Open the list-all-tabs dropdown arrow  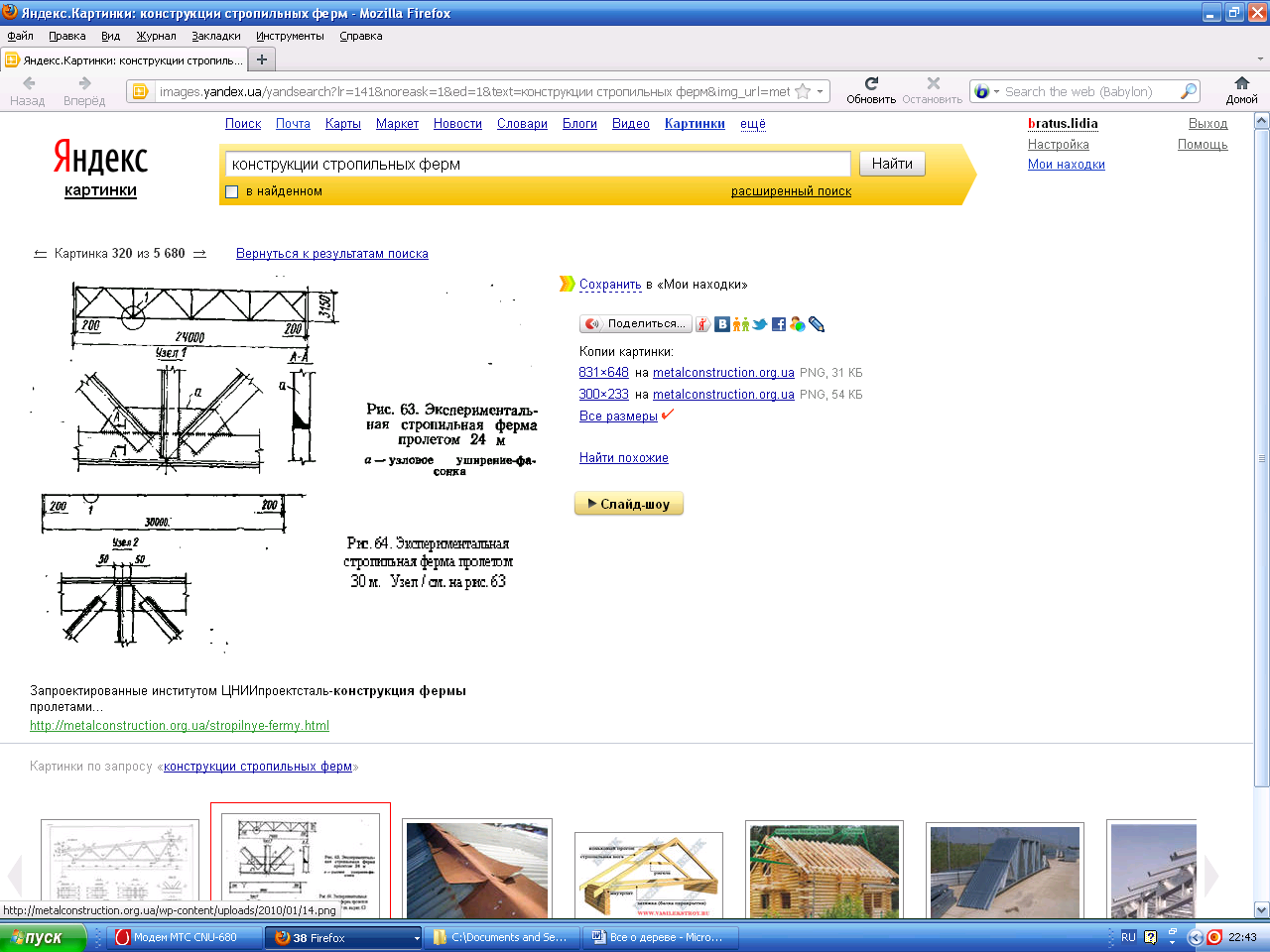click(1261, 59)
